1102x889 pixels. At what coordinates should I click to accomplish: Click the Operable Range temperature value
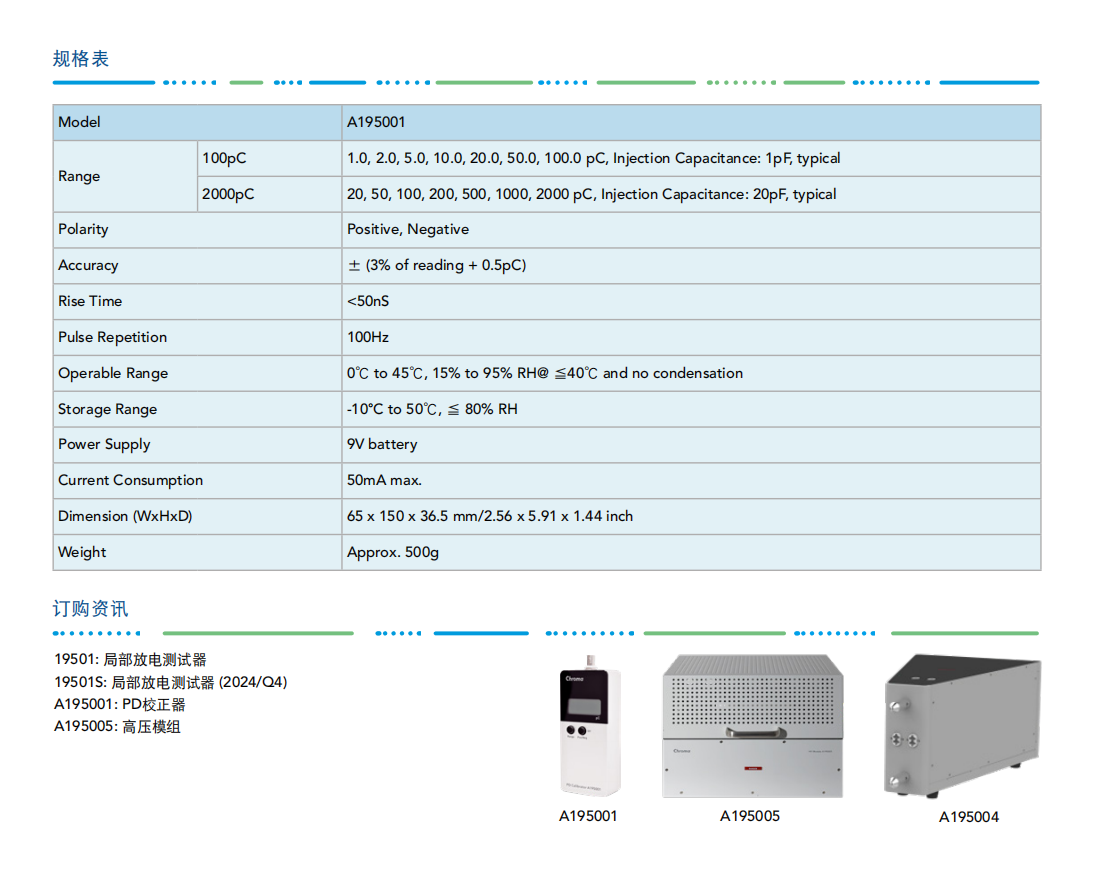544,373
